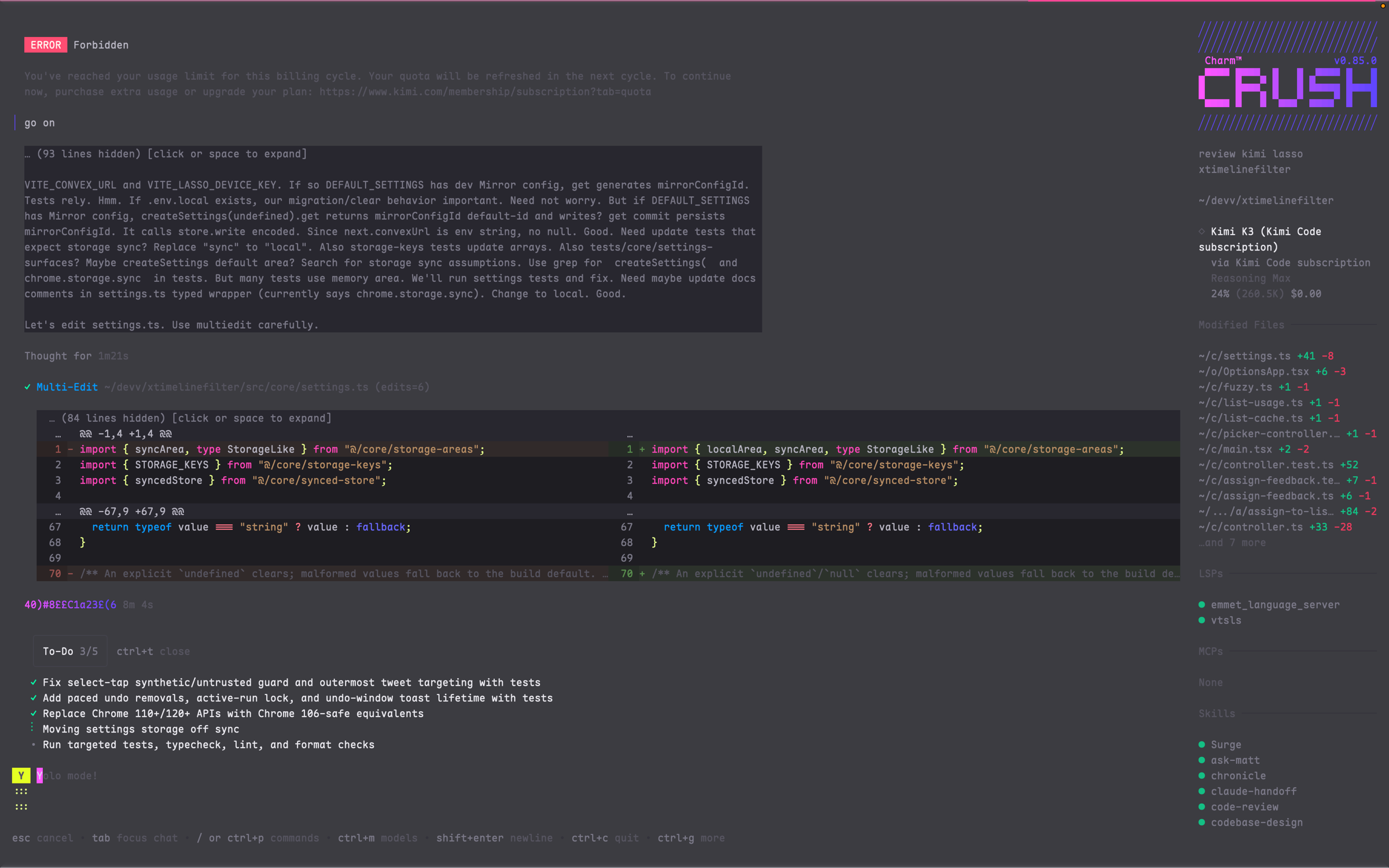The height and width of the screenshot is (868, 1389).
Task: Click the Kimi K3 model diamond icon
Action: pos(1202,231)
